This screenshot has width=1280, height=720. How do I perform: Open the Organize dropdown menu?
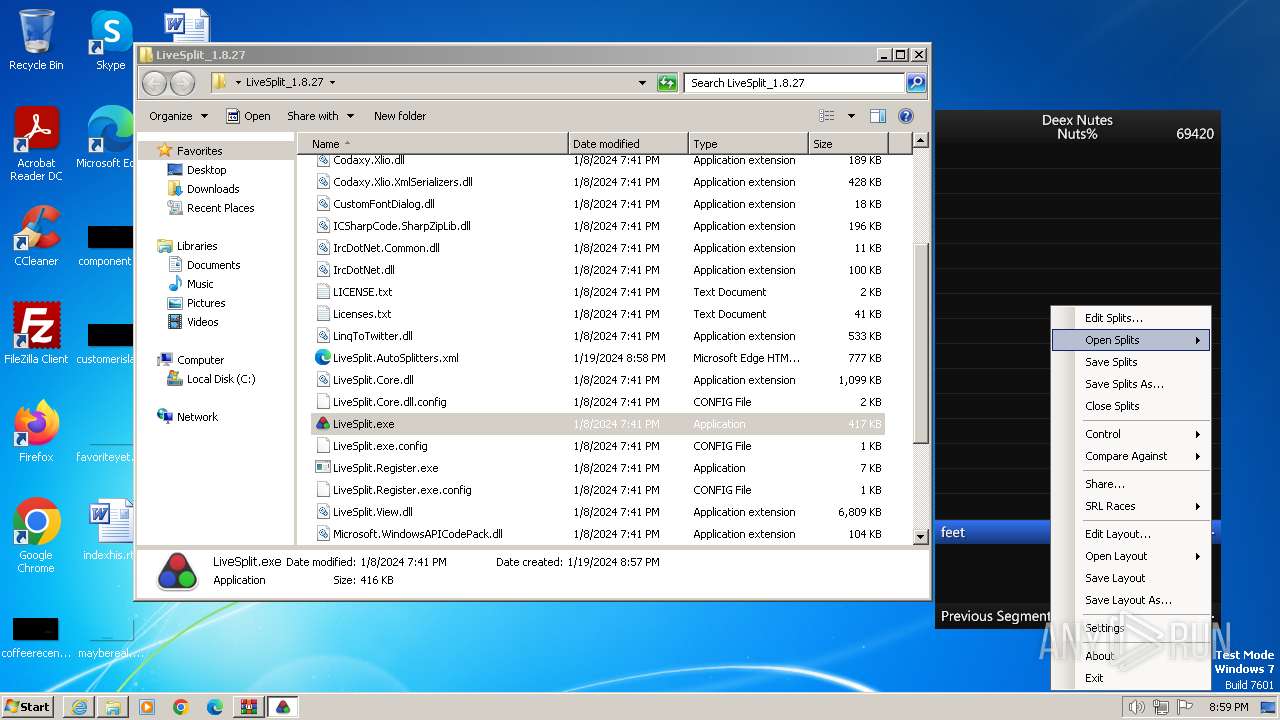(178, 116)
